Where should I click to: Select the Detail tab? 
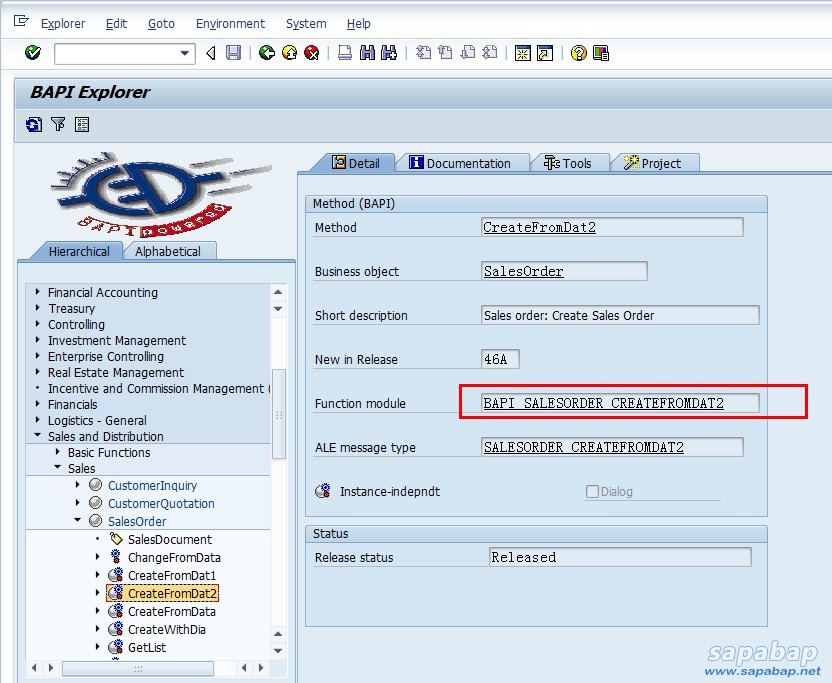(x=356, y=163)
